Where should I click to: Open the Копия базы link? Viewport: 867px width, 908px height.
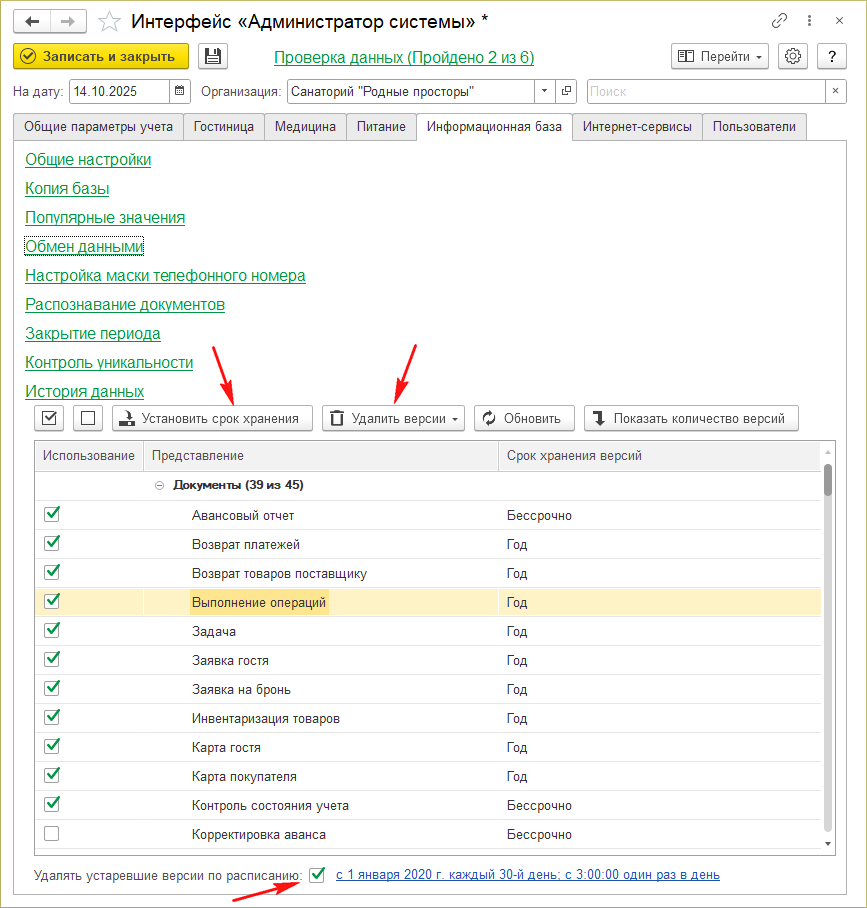click(x=67, y=189)
